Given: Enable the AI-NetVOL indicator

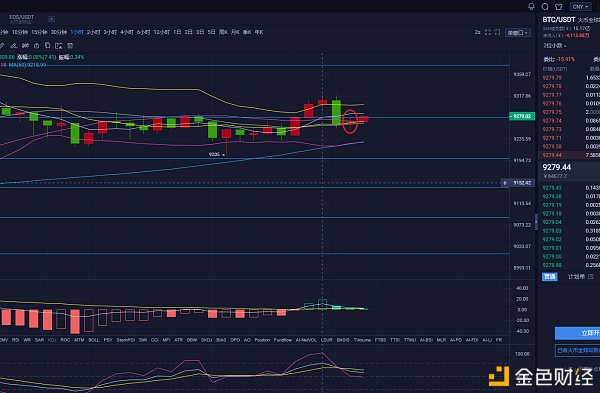Looking at the screenshot, I should coord(306,340).
